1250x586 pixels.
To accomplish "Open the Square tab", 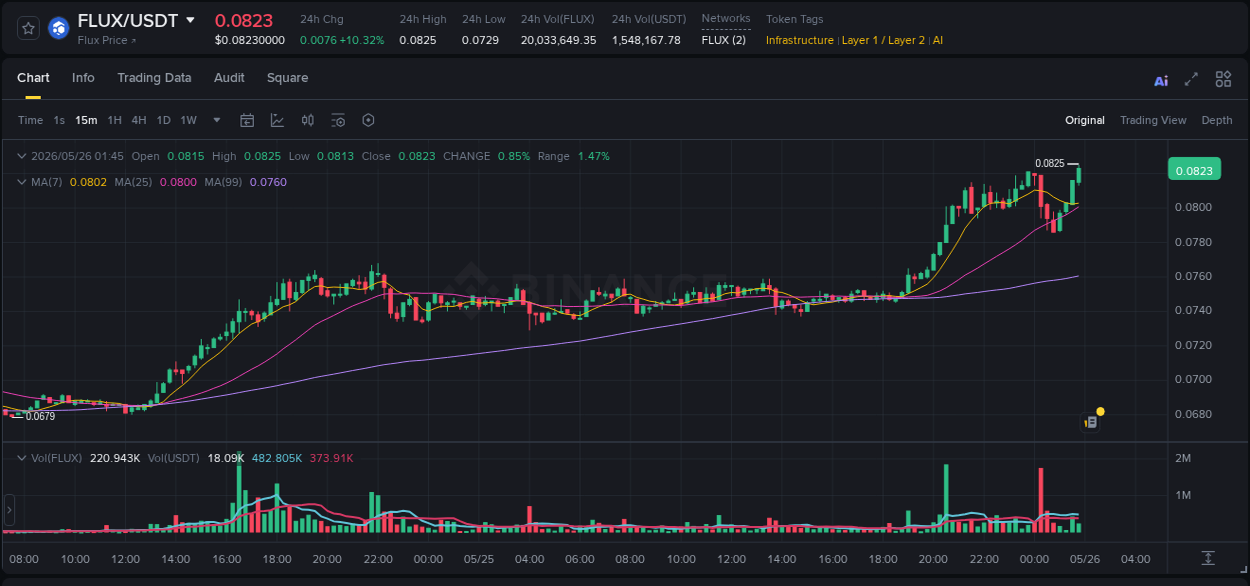I will click(287, 78).
